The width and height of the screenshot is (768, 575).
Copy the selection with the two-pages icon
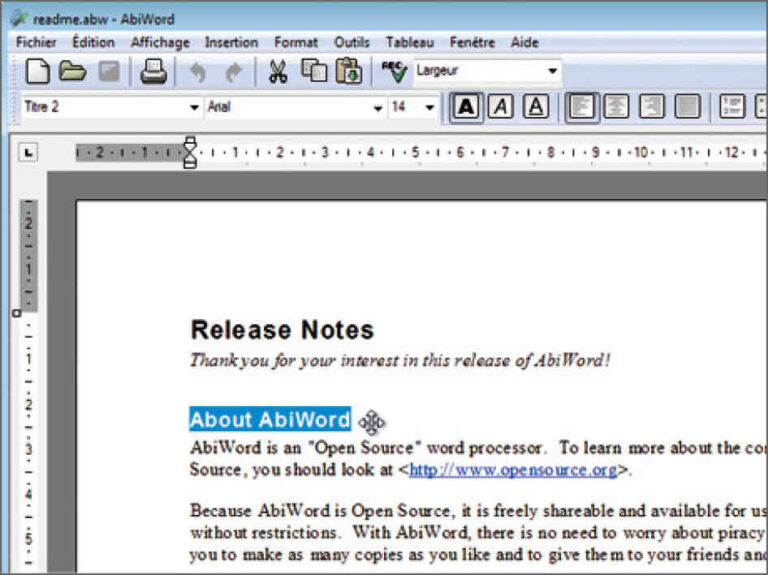tap(314, 71)
